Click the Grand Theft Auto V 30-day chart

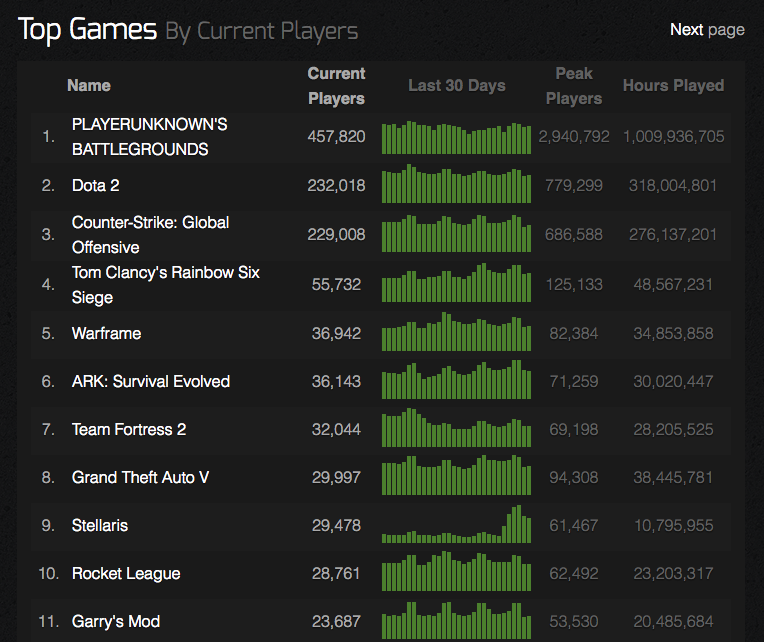(x=457, y=475)
